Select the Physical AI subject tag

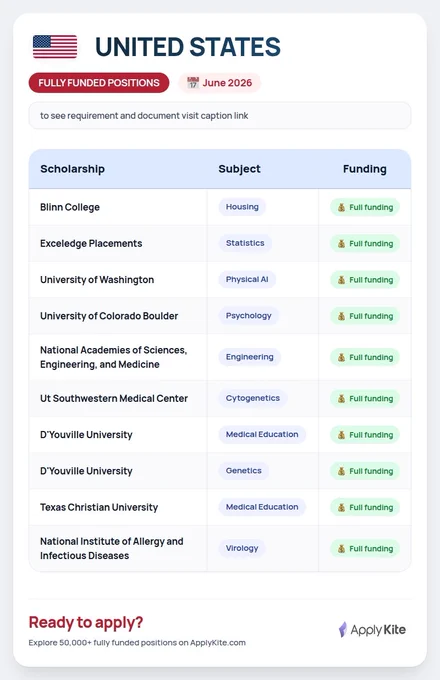(x=247, y=279)
